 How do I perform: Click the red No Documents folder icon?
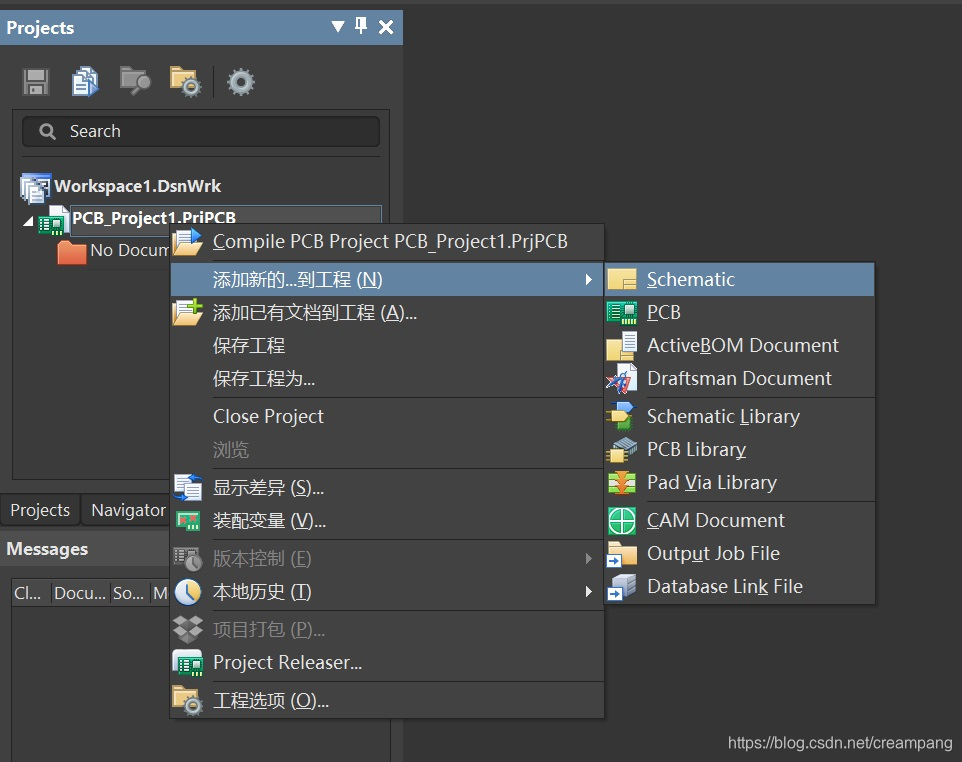pos(72,252)
